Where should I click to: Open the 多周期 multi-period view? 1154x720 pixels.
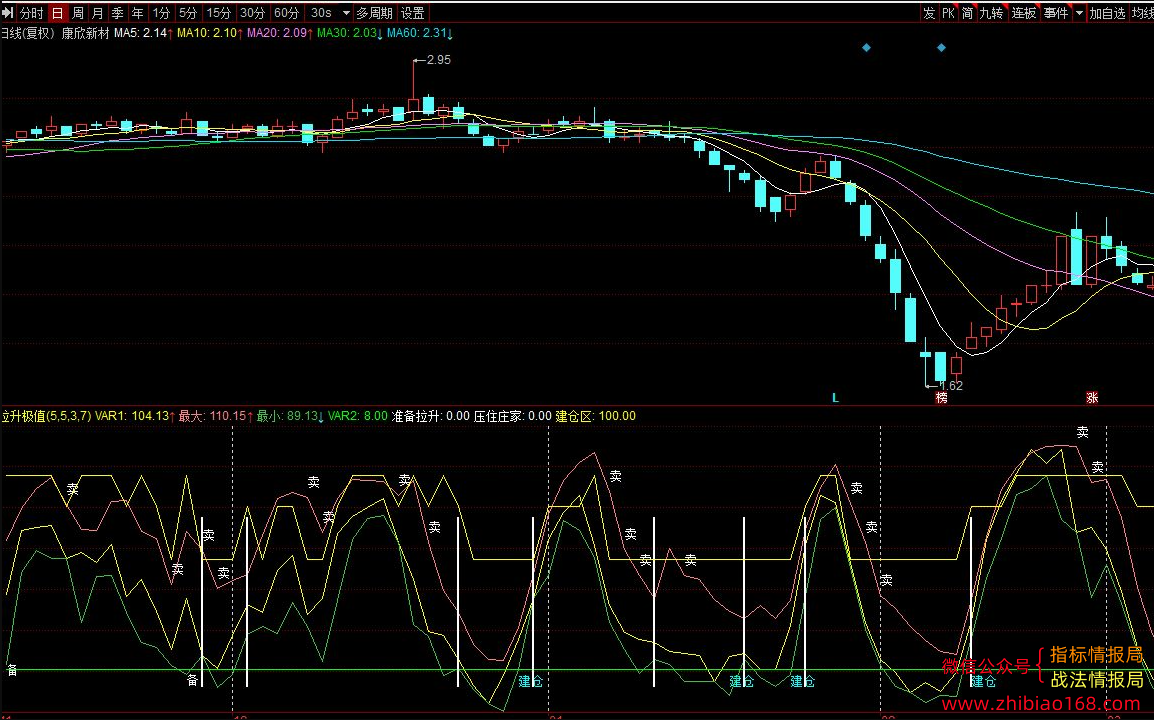(374, 13)
